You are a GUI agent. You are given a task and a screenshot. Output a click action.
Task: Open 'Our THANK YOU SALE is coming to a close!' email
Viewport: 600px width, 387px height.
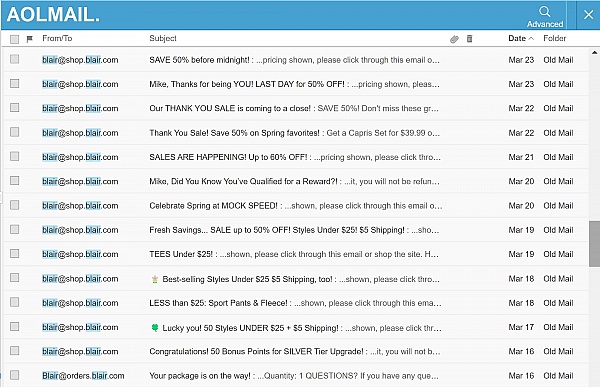[x=294, y=108]
